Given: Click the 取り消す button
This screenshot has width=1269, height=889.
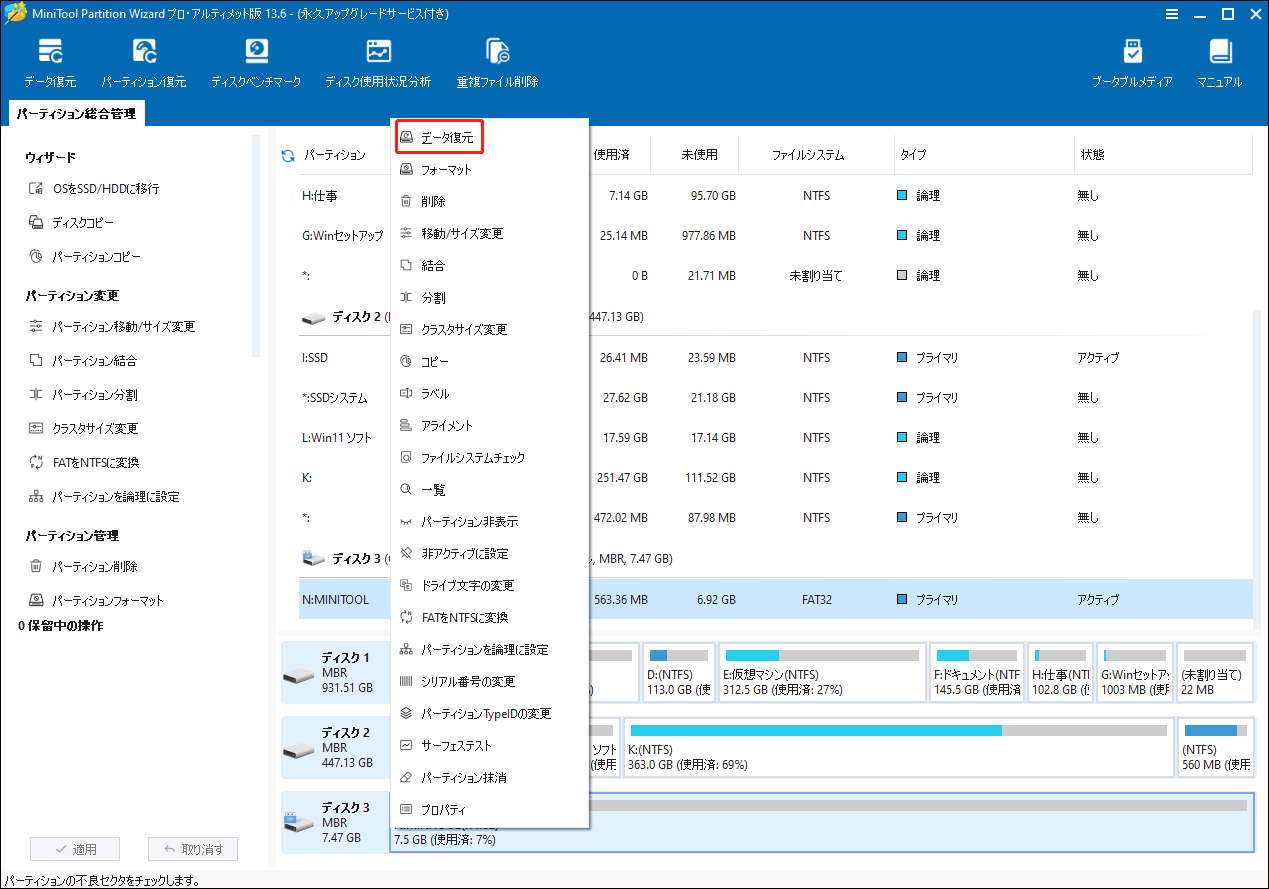Looking at the screenshot, I should pos(193,849).
